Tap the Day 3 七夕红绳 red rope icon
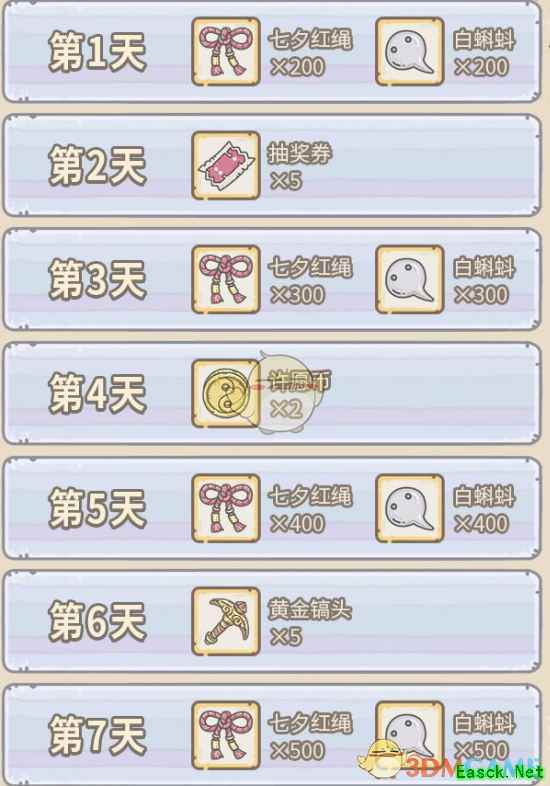The image size is (550, 786). [226, 279]
